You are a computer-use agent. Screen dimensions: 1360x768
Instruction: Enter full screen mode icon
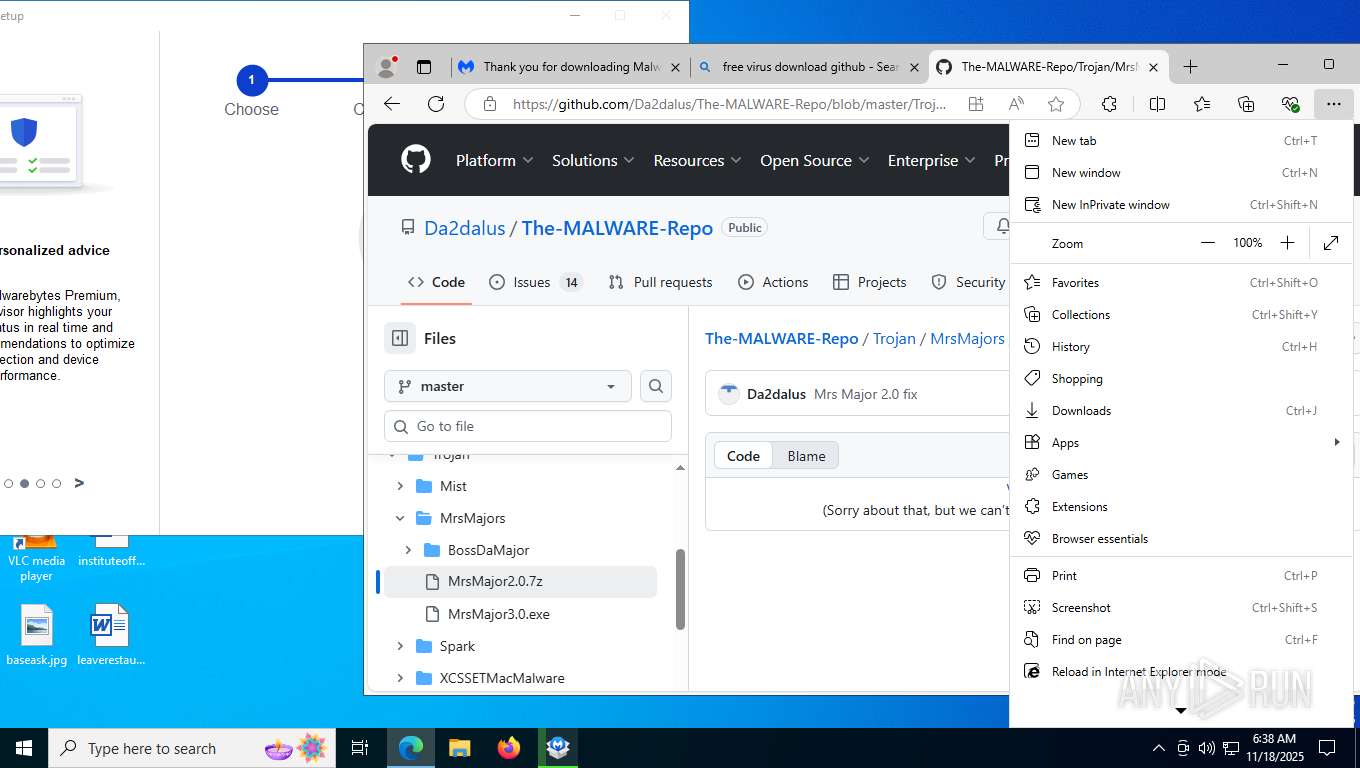click(x=1331, y=243)
